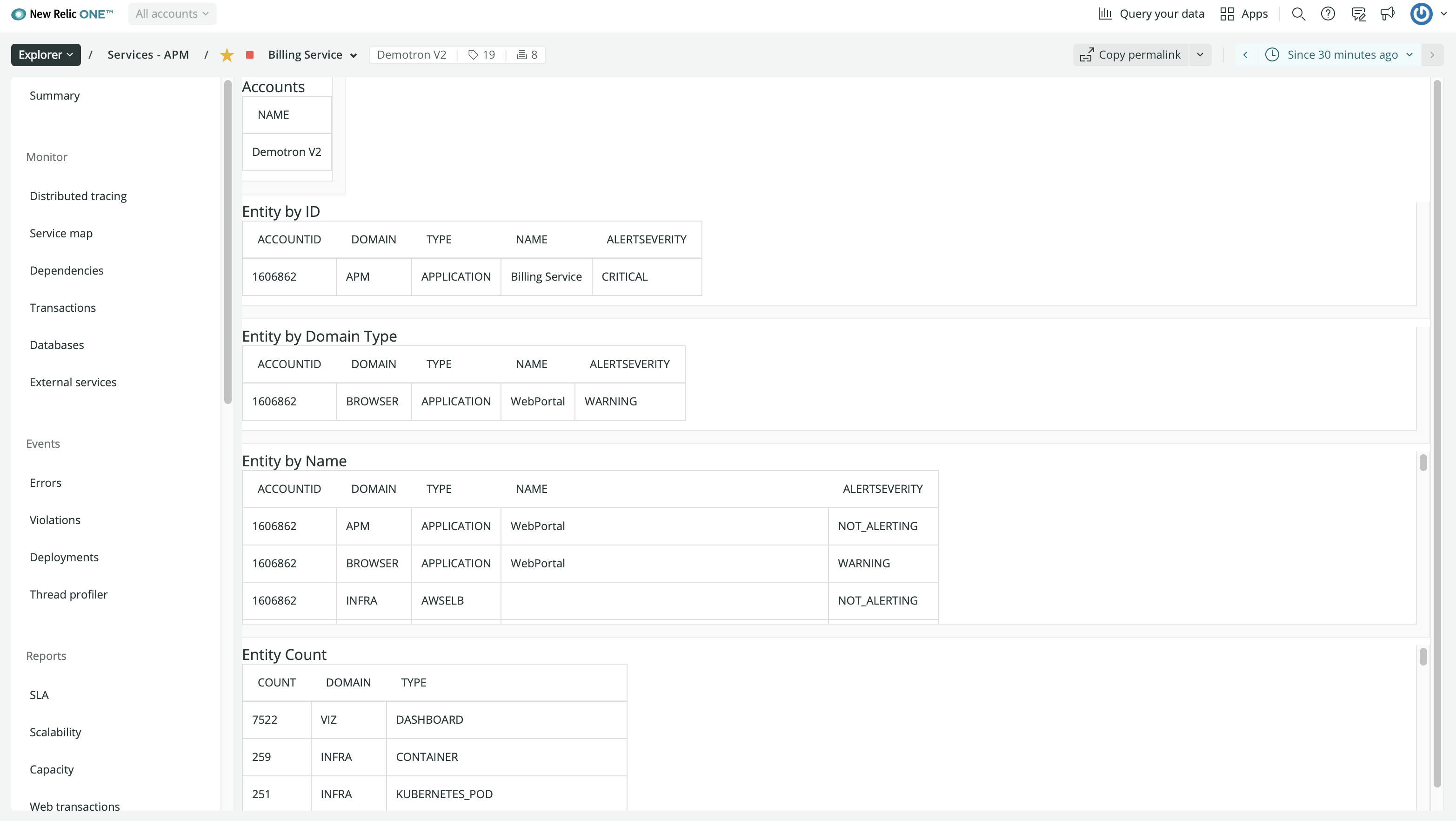Viewport: 1456px width, 821px height.
Task: Click the Services - APM breadcrumb link
Action: (x=148, y=55)
